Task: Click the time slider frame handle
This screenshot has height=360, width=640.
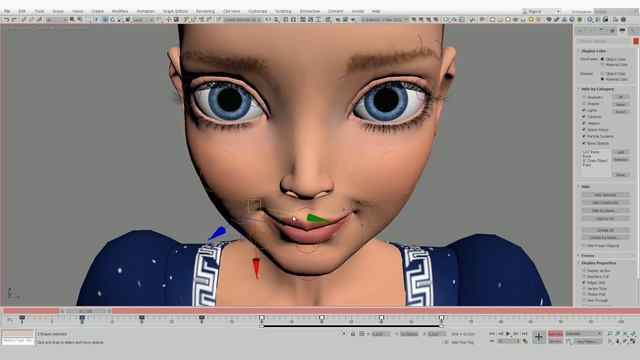Action: coord(86,311)
